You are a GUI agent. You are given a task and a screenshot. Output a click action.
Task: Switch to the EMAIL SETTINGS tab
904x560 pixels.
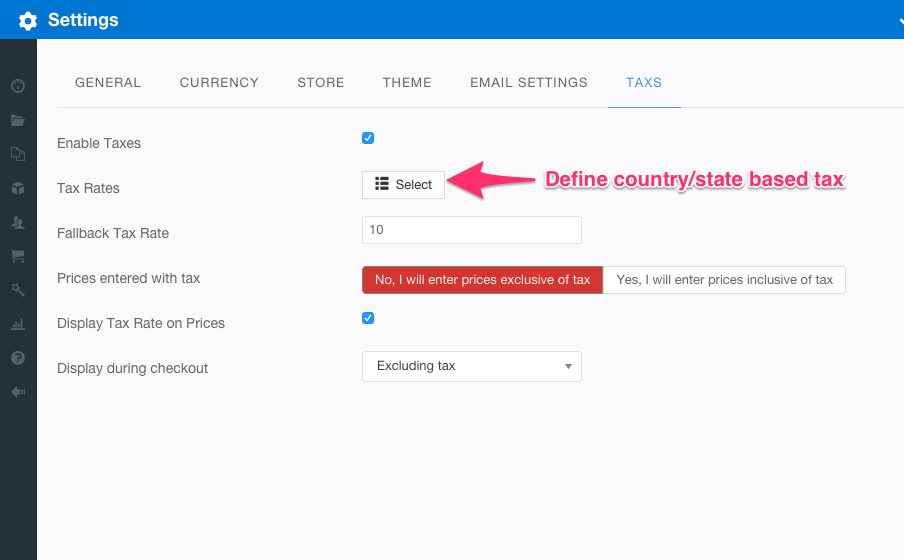[529, 82]
